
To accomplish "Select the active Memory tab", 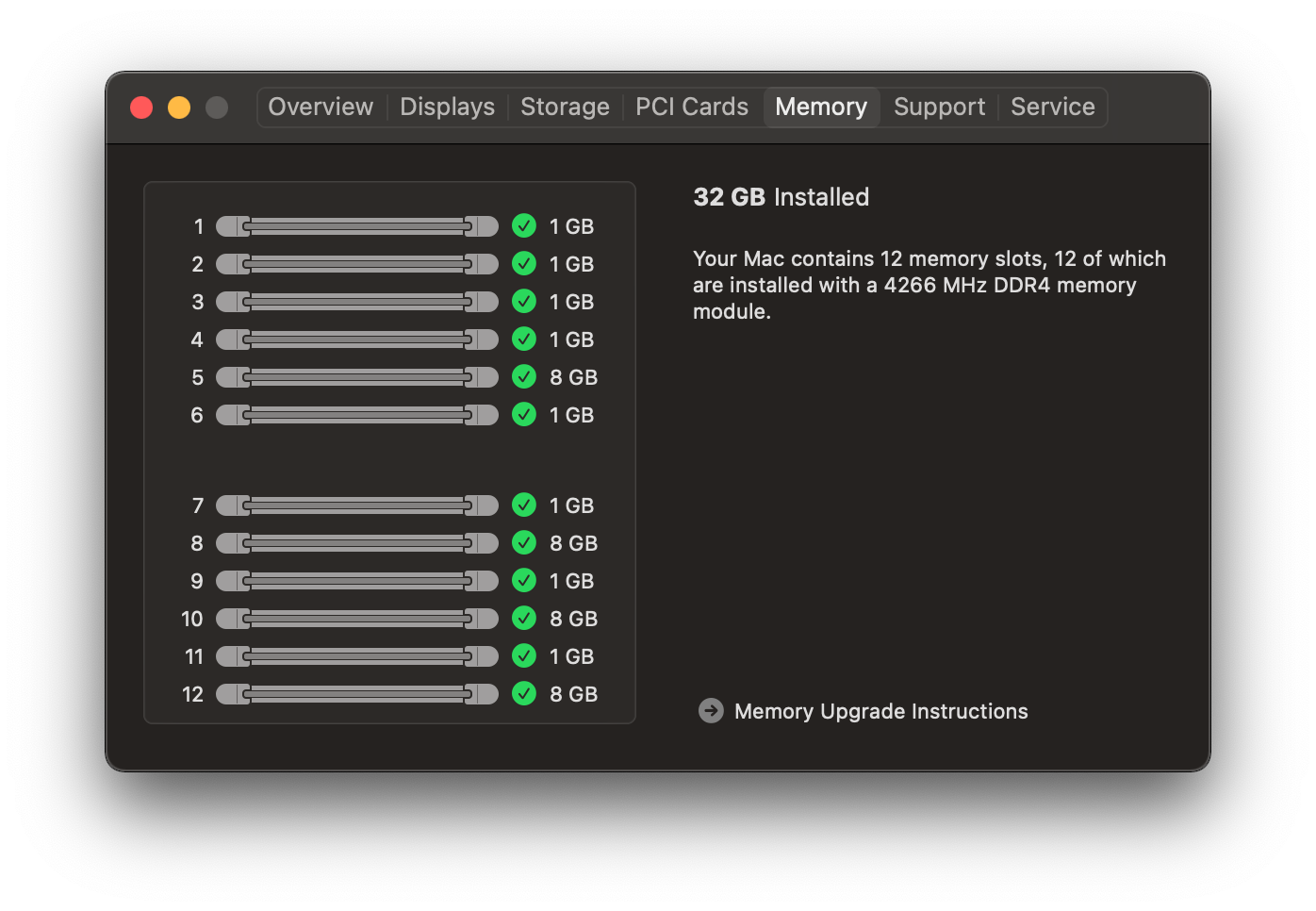I will click(x=821, y=108).
